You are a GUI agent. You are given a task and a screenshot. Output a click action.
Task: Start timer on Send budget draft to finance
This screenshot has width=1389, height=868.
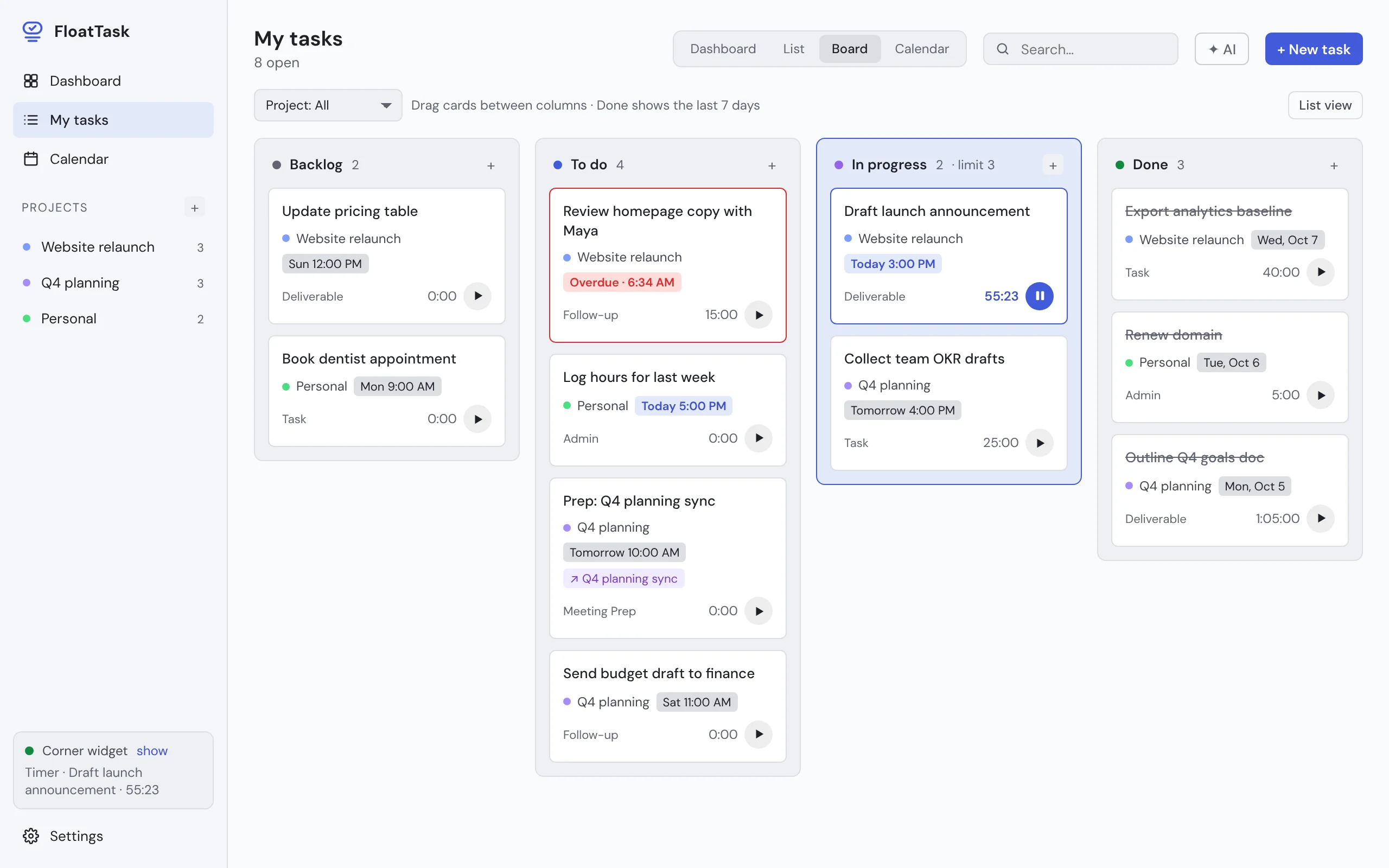click(758, 734)
